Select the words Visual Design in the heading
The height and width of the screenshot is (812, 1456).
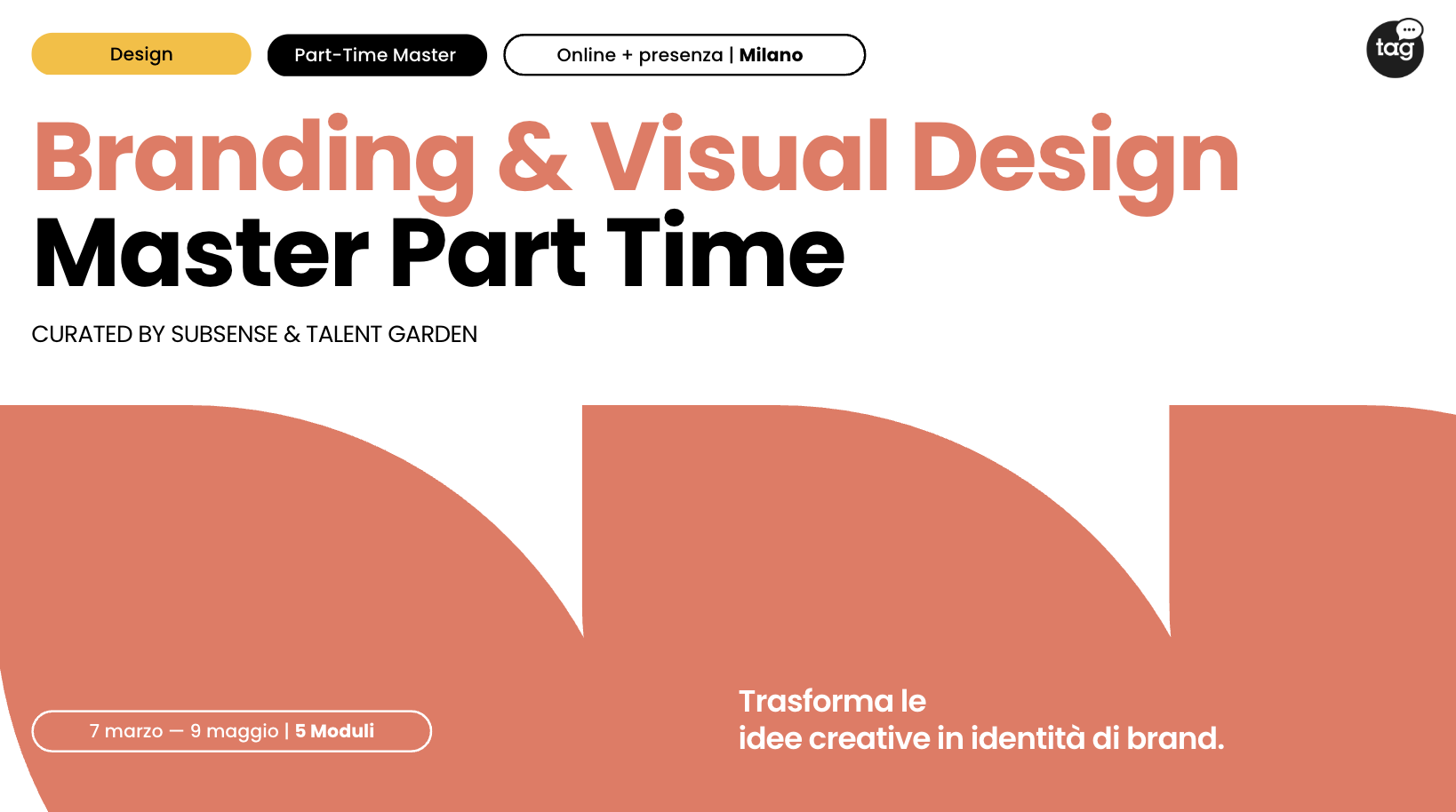pos(914,158)
